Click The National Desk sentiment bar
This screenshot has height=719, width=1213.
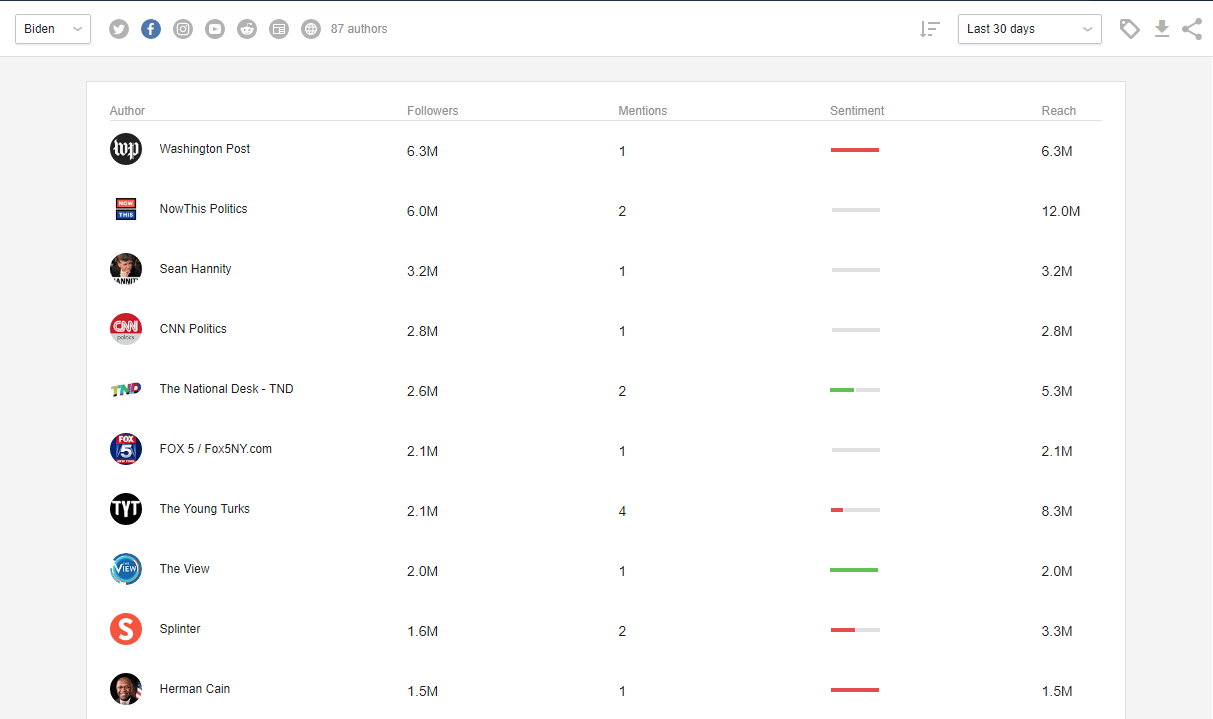[x=855, y=390]
